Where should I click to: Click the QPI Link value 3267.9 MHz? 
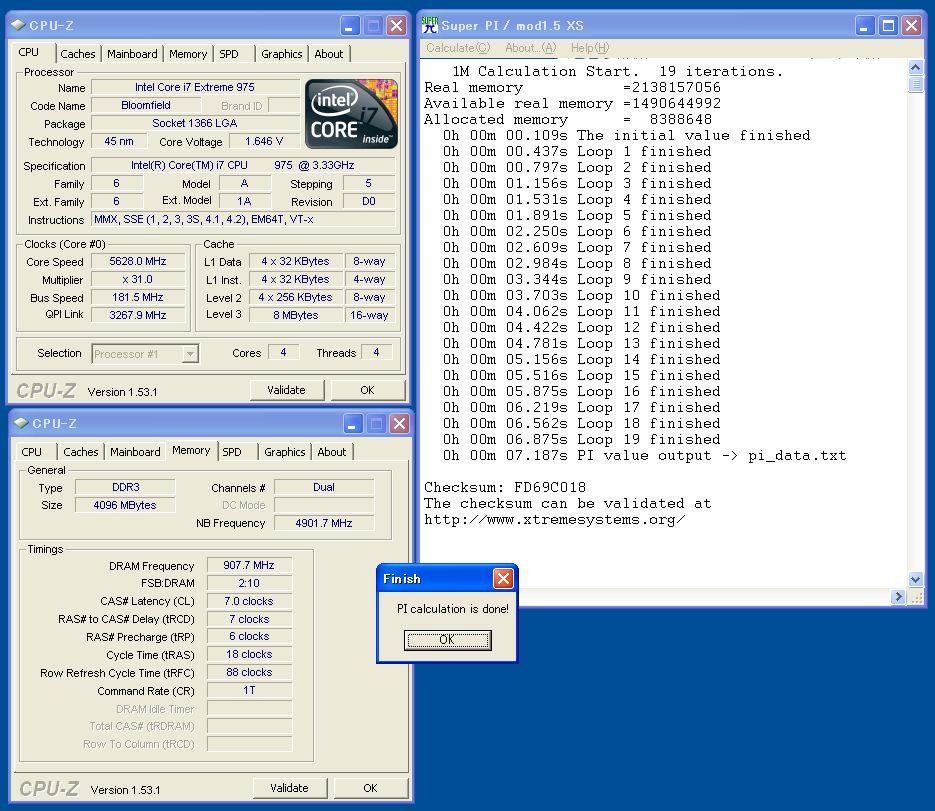(138, 315)
